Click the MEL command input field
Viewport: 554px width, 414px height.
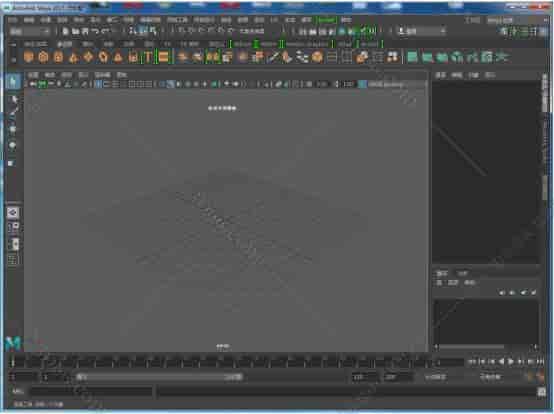[91, 391]
